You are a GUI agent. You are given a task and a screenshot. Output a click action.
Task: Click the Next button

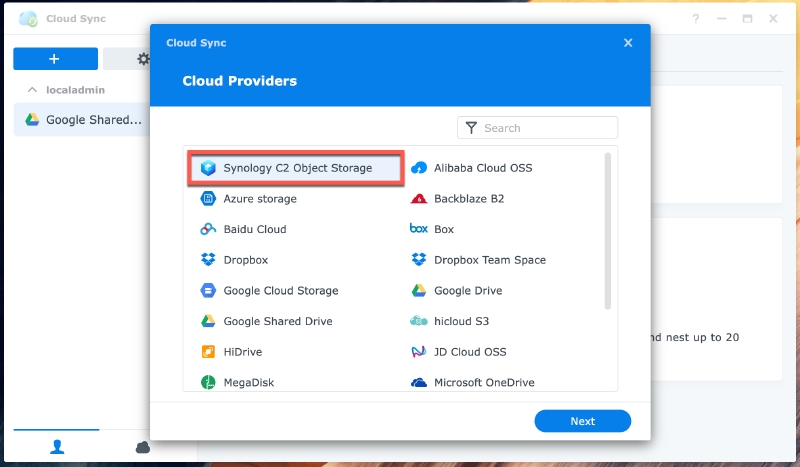(582, 421)
